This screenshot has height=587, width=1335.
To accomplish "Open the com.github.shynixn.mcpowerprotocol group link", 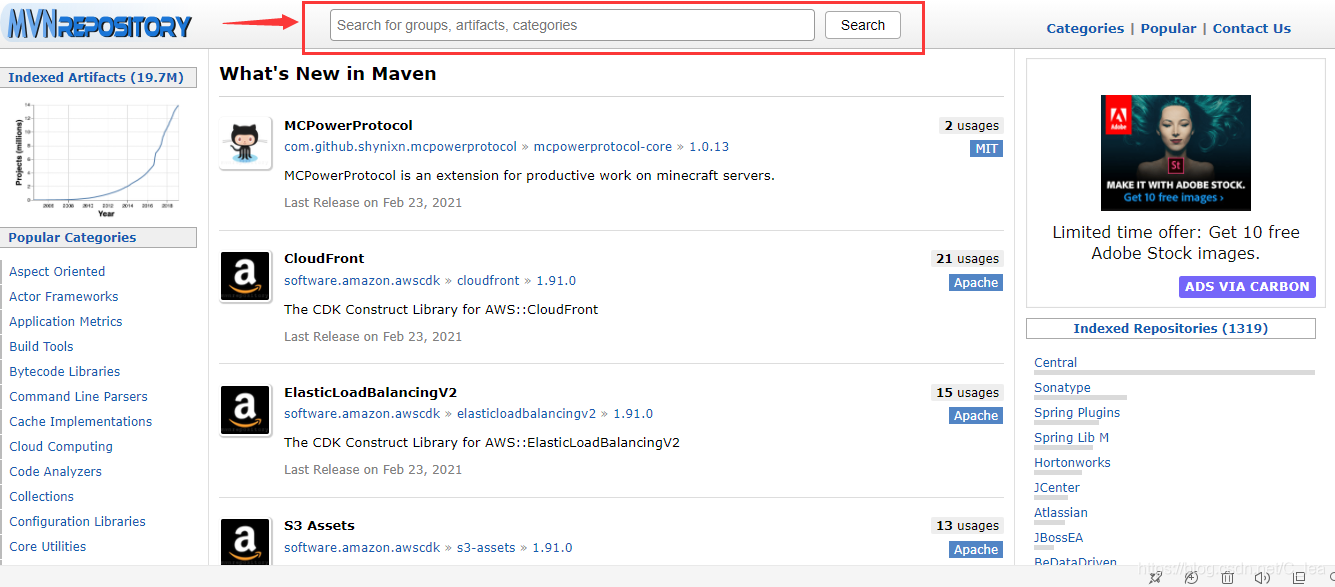I will (x=400, y=146).
